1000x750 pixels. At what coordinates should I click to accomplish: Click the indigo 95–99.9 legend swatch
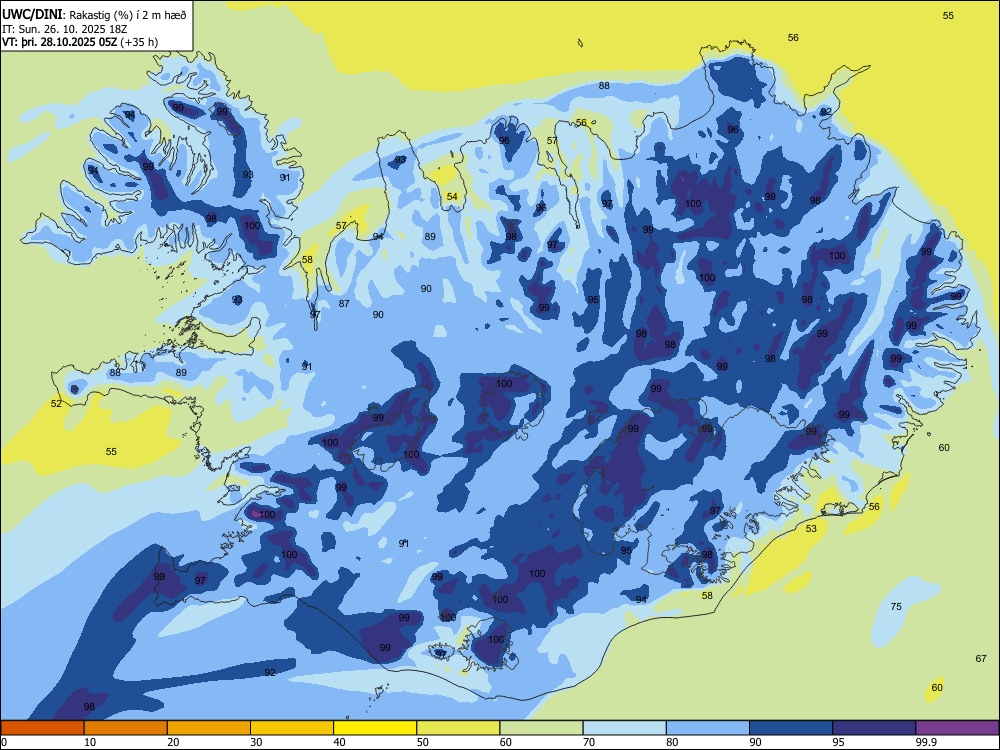[x=874, y=728]
